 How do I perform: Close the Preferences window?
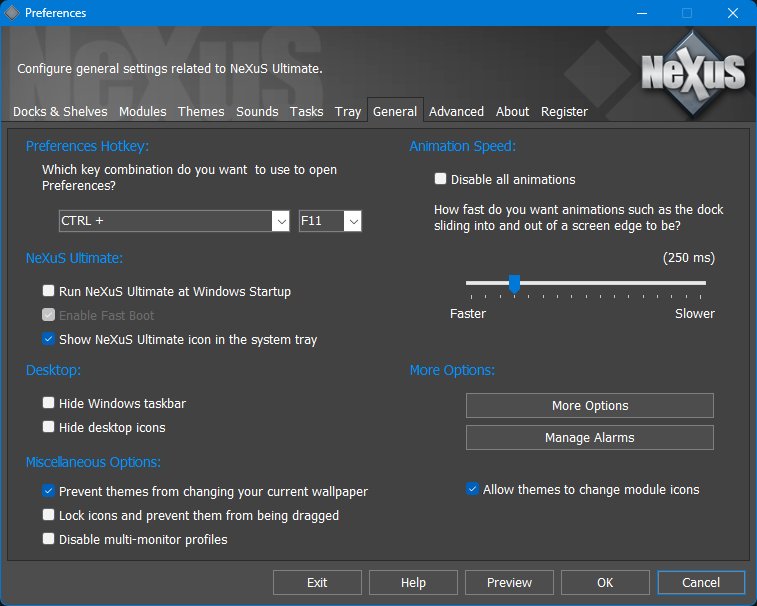(732, 13)
